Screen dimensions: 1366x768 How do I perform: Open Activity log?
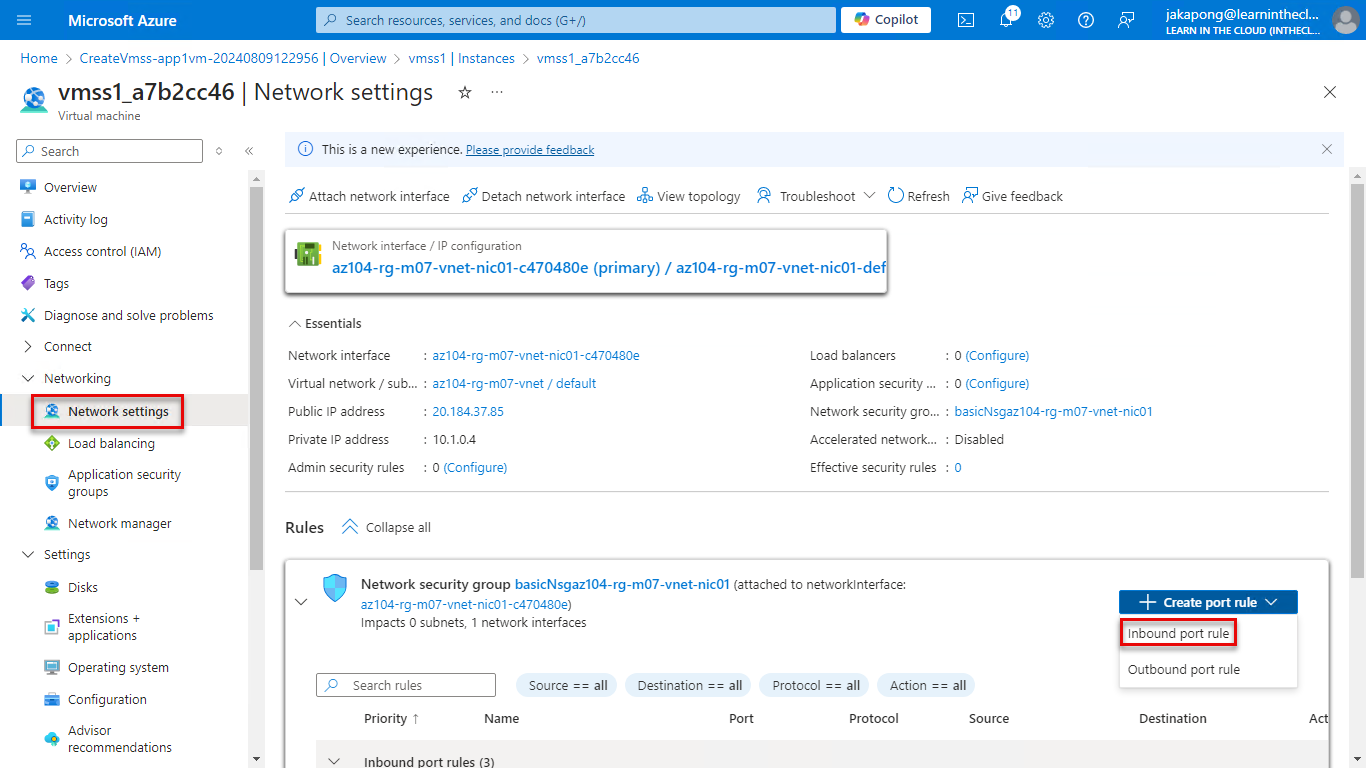[75, 219]
